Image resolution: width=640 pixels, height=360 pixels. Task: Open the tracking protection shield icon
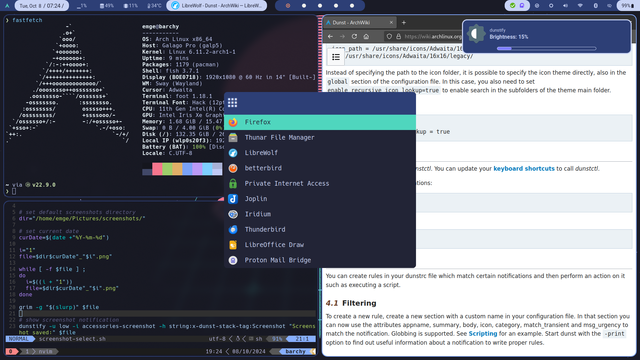[389, 36]
